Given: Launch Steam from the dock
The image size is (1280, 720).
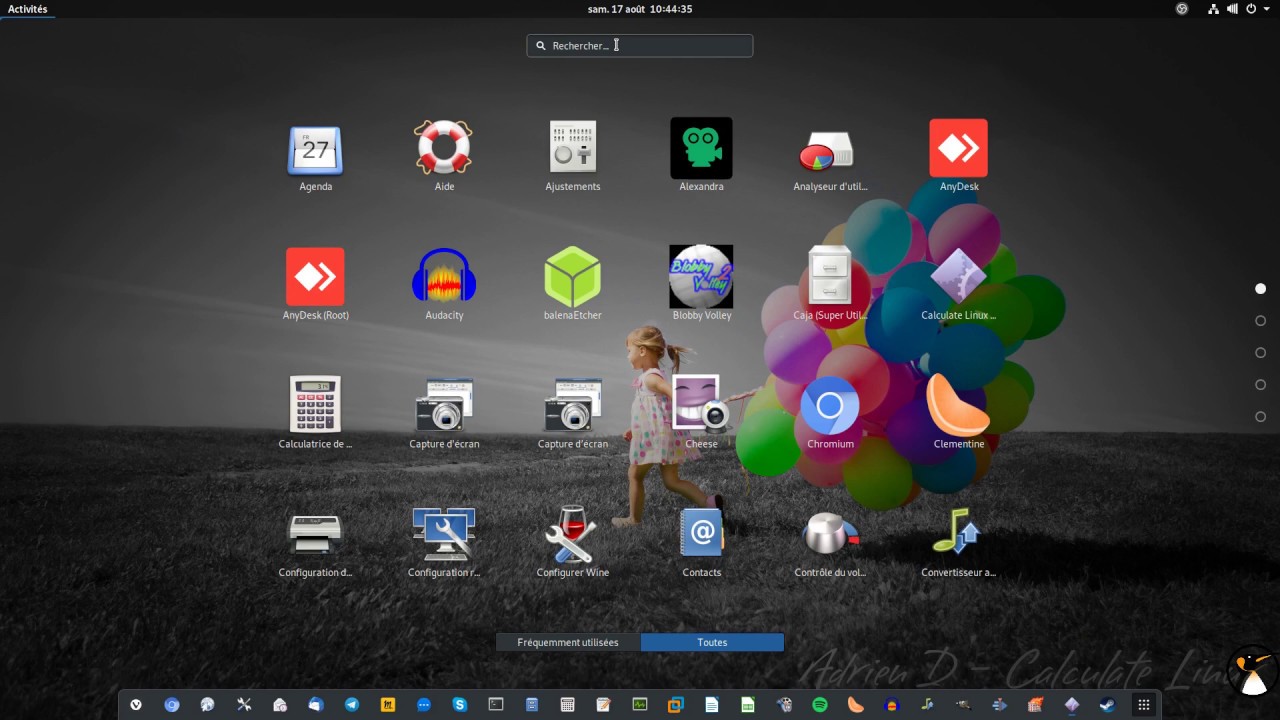Looking at the screenshot, I should tap(1108, 705).
